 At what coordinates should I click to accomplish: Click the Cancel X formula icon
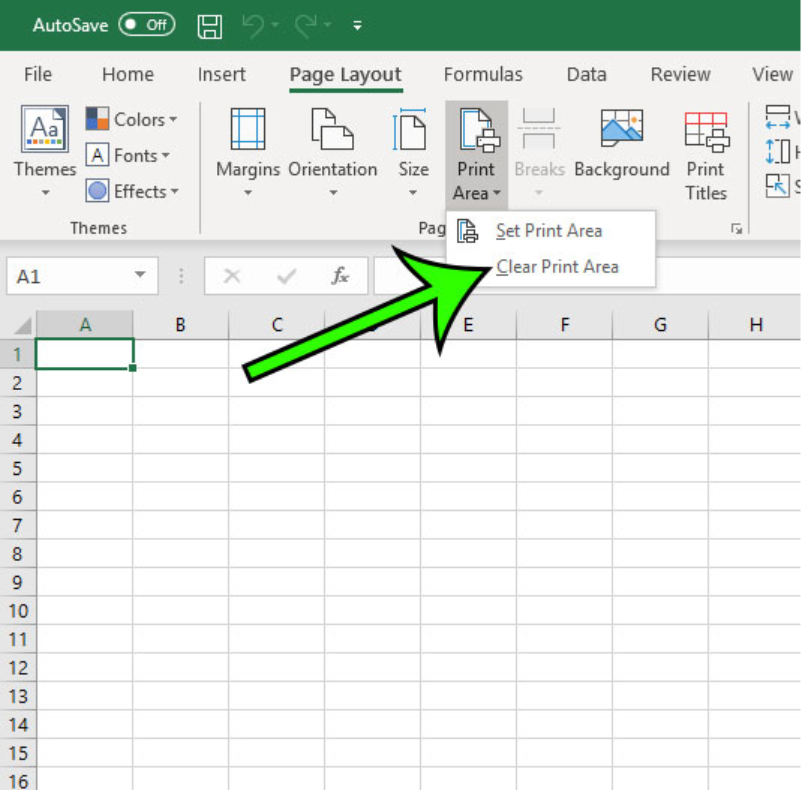[x=232, y=276]
